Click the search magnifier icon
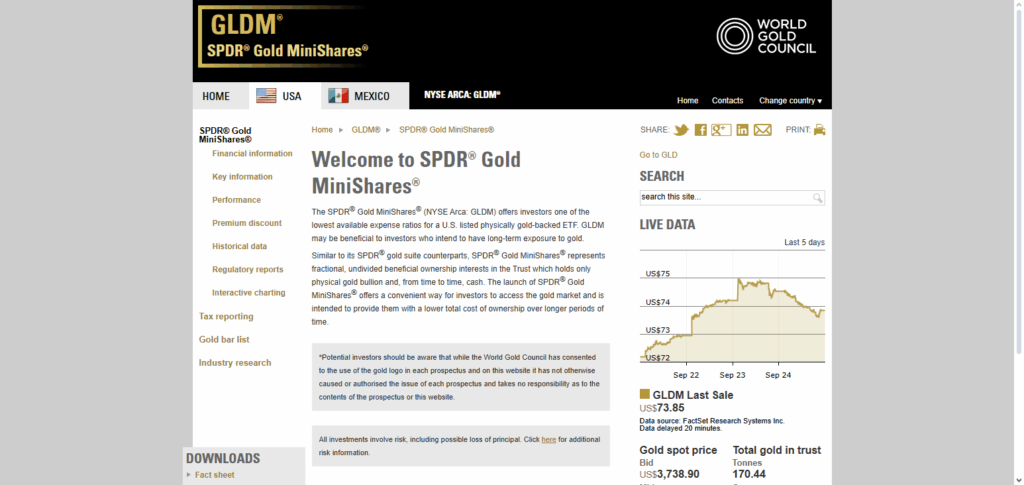1024x485 pixels. pos(818,198)
